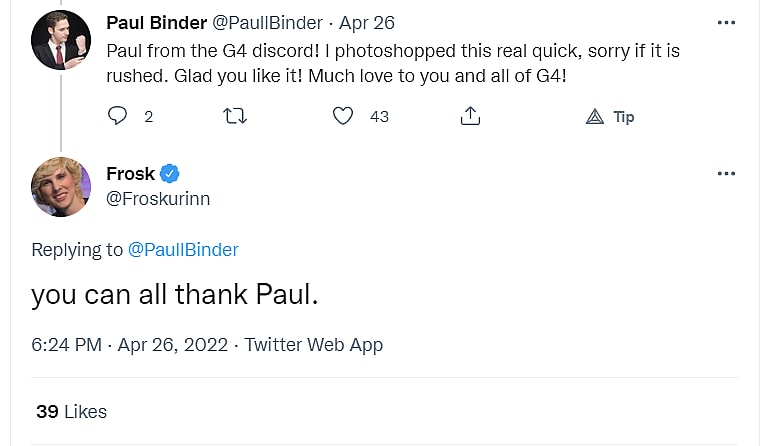The width and height of the screenshot is (768, 446).
Task: Click @PaullBinder in Replying to line
Action: pyautogui.click(x=183, y=250)
